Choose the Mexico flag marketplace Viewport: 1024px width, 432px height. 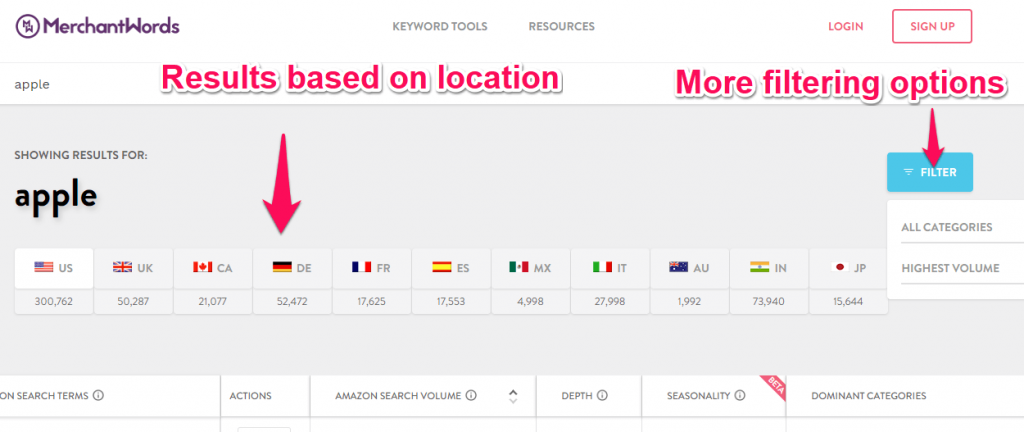click(530, 268)
